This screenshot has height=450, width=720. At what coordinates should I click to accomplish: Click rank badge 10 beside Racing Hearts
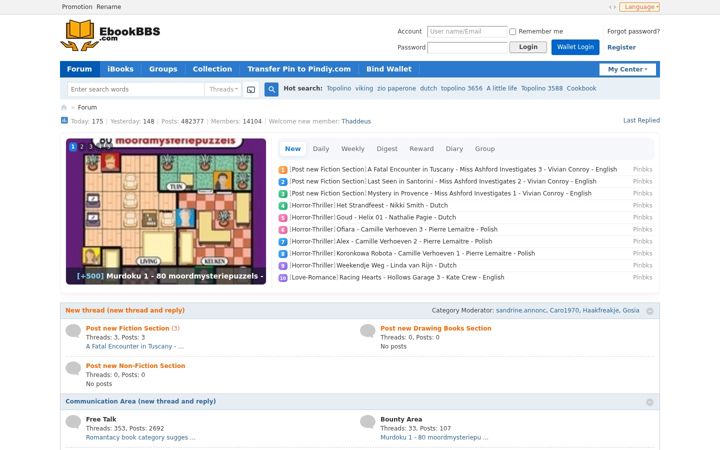tap(283, 278)
